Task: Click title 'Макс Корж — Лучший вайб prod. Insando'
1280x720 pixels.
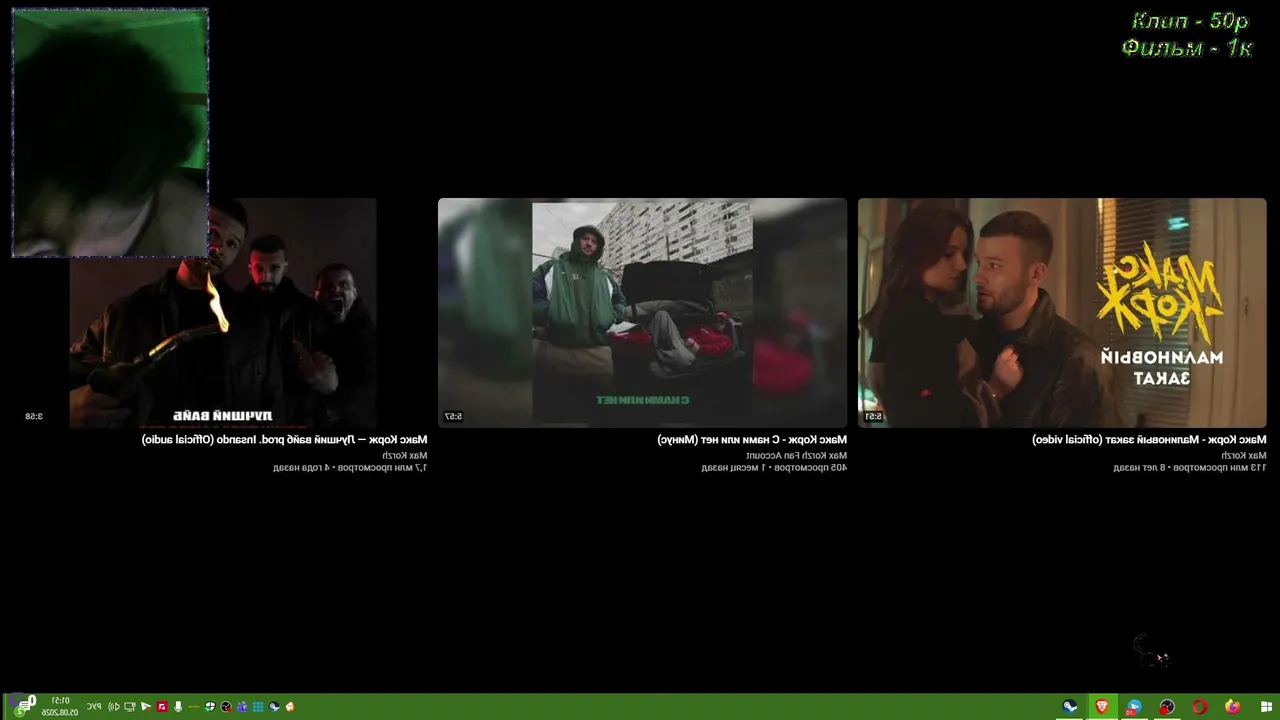Action: coord(284,440)
